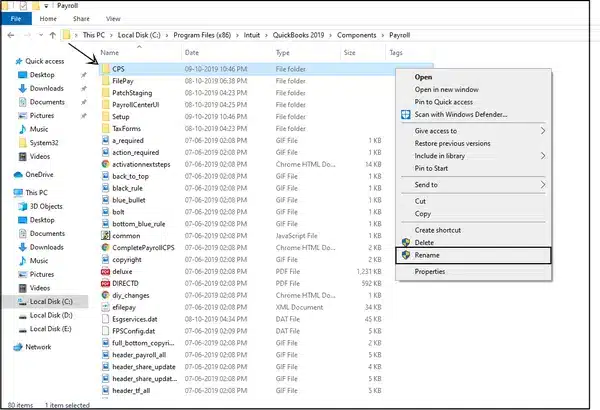Click the Local Disk (D:) drive icon

tap(23, 316)
